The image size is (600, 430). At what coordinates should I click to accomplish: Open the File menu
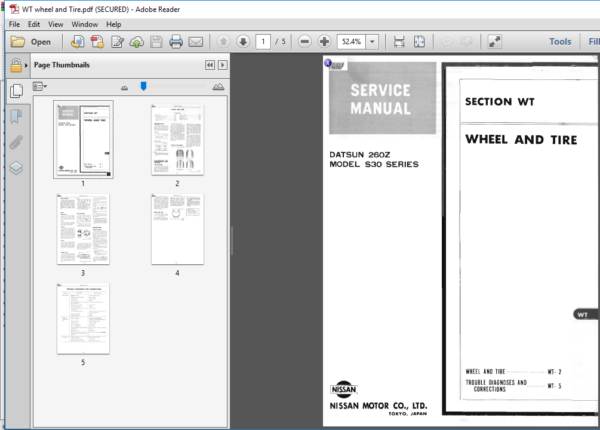pos(14,24)
